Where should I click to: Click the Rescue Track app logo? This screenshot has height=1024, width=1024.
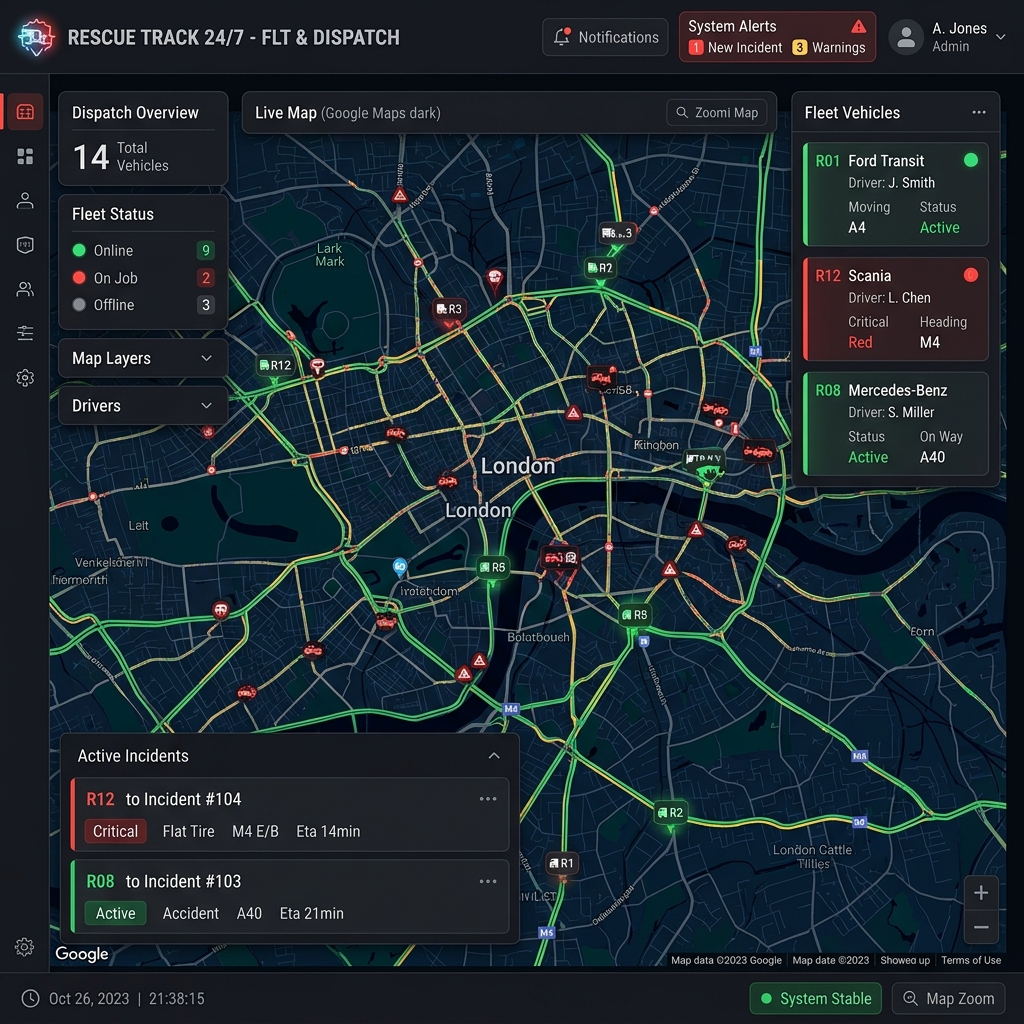click(x=36, y=37)
